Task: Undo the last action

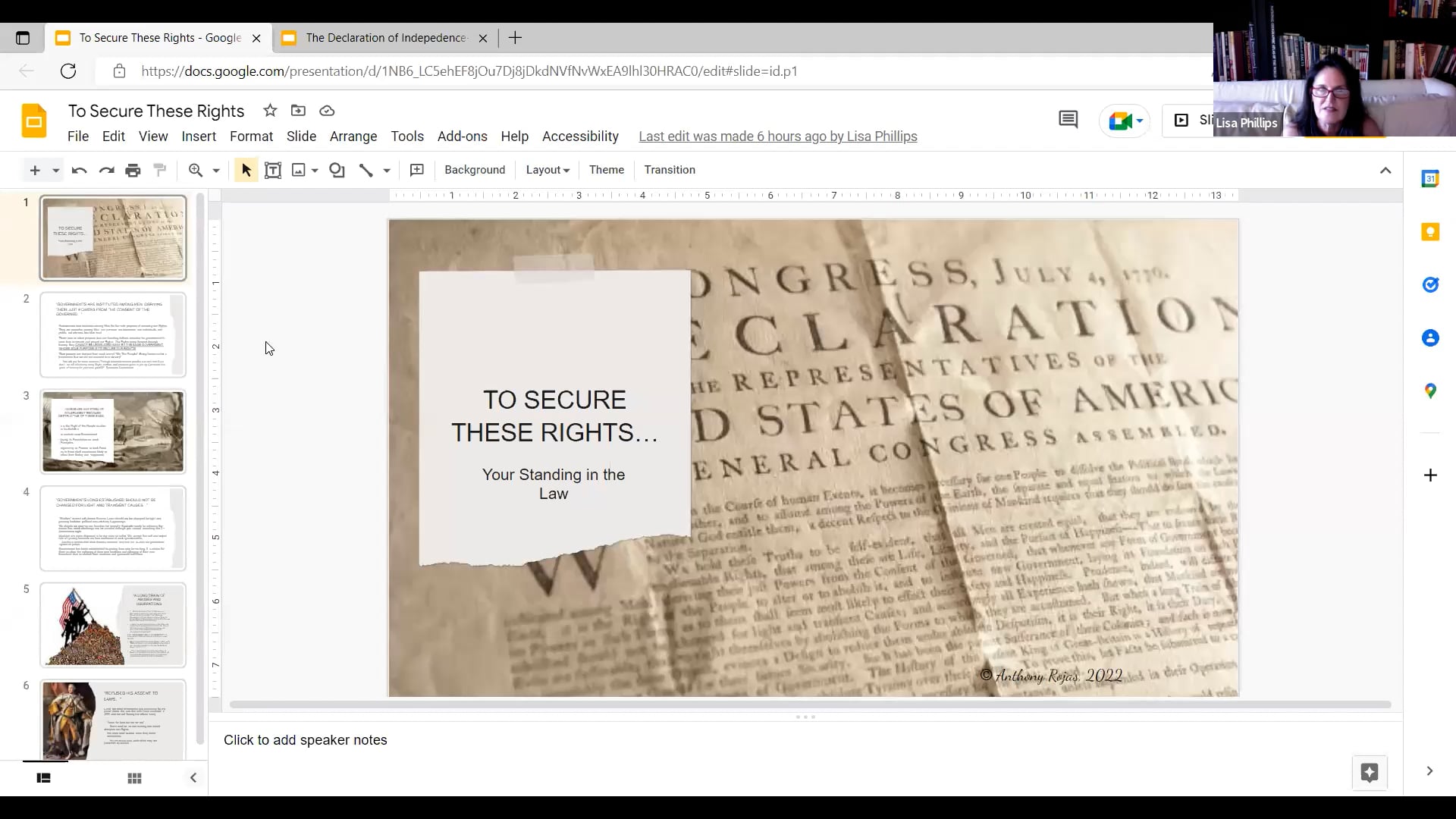Action: click(x=79, y=170)
